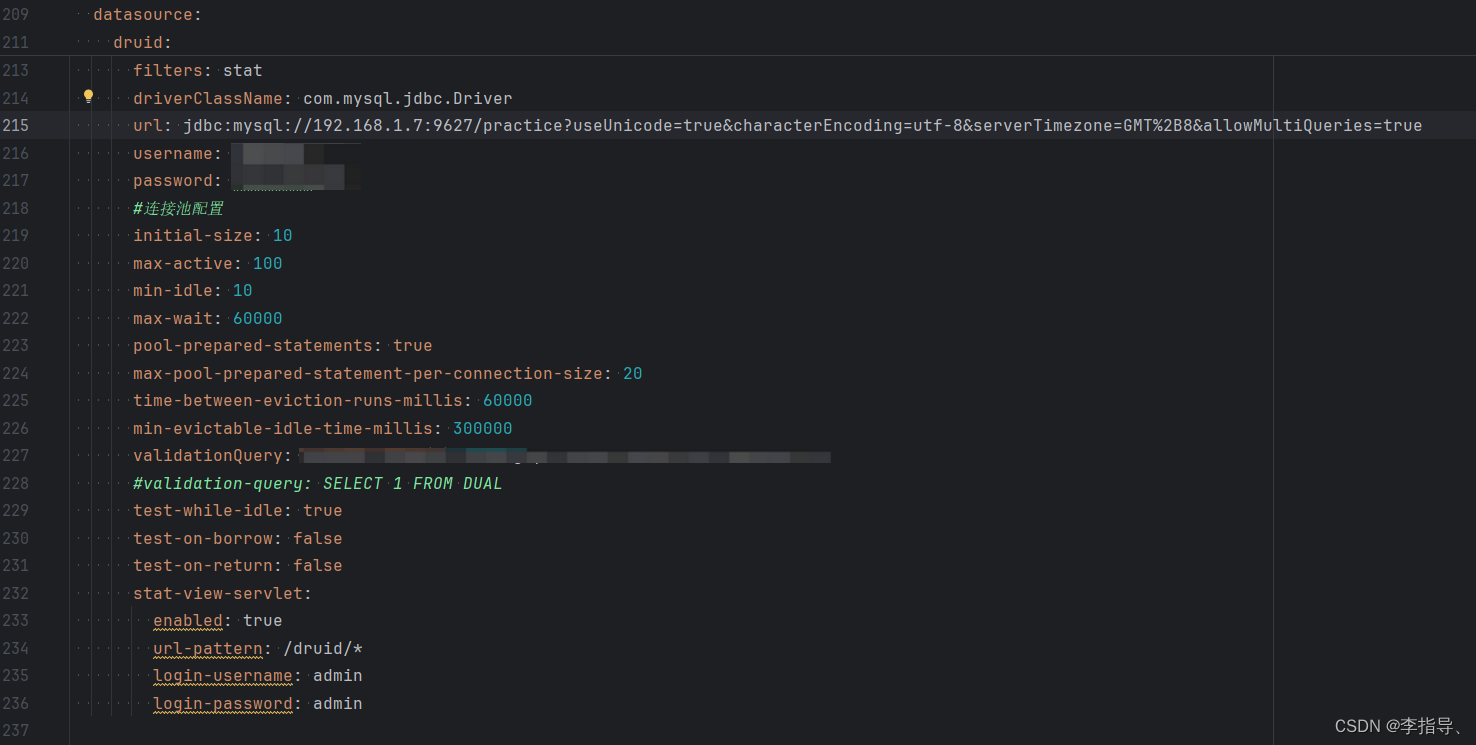Screen dimensions: 1476x745
Task: Click line number 227 in gutter
Action: tap(16, 455)
